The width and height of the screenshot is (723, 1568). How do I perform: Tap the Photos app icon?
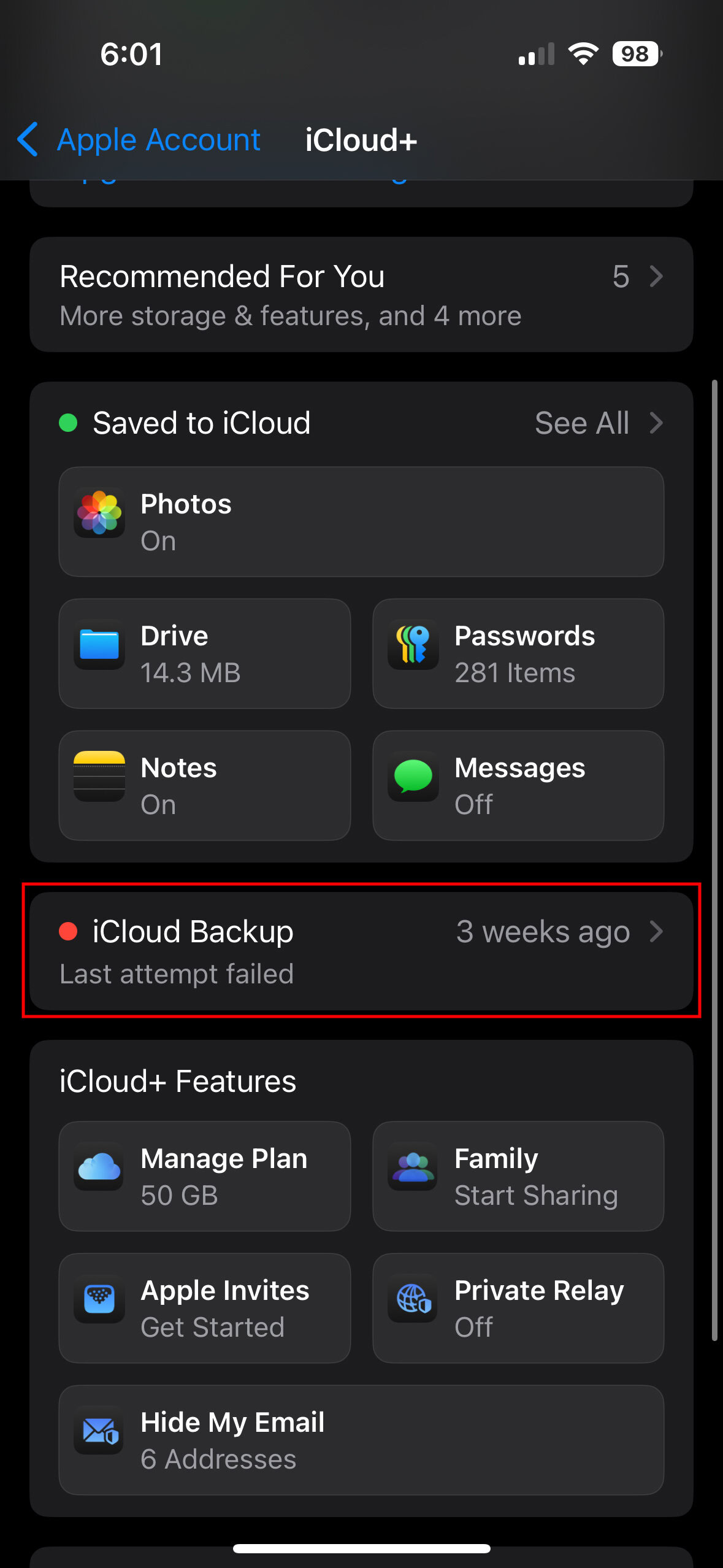click(99, 513)
